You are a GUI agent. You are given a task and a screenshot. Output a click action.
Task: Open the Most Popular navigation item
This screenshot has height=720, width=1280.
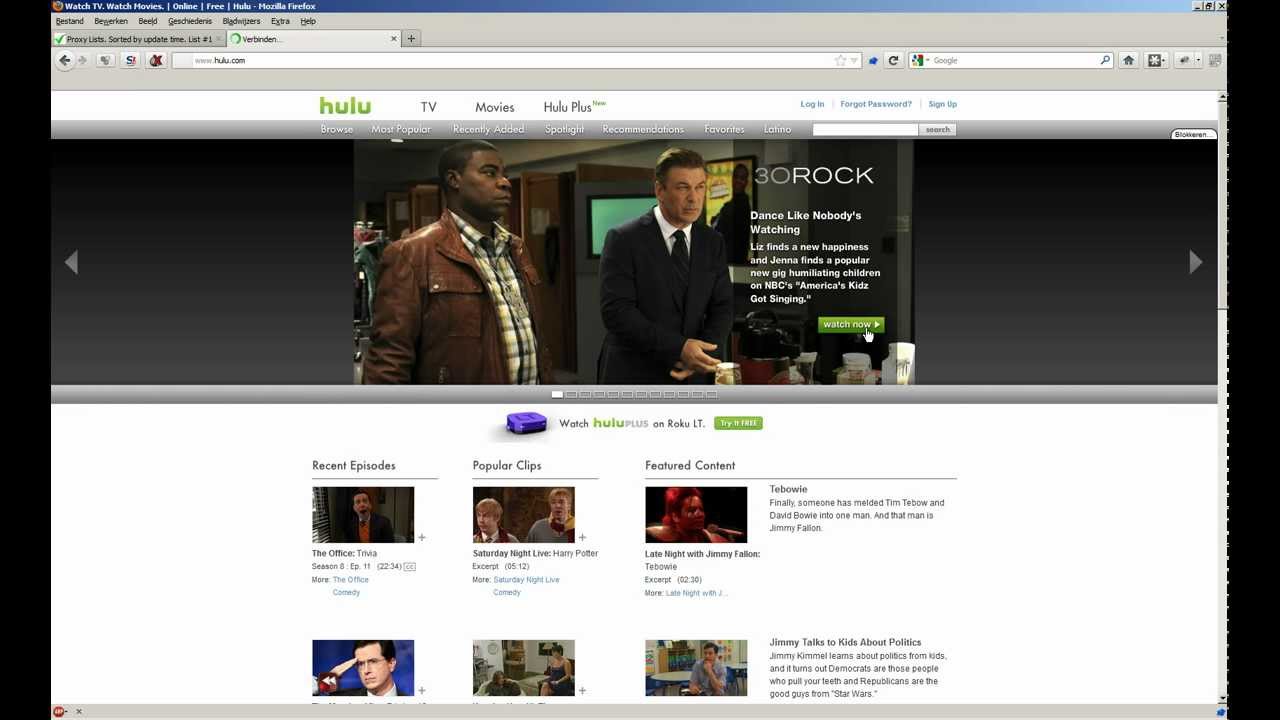401,129
